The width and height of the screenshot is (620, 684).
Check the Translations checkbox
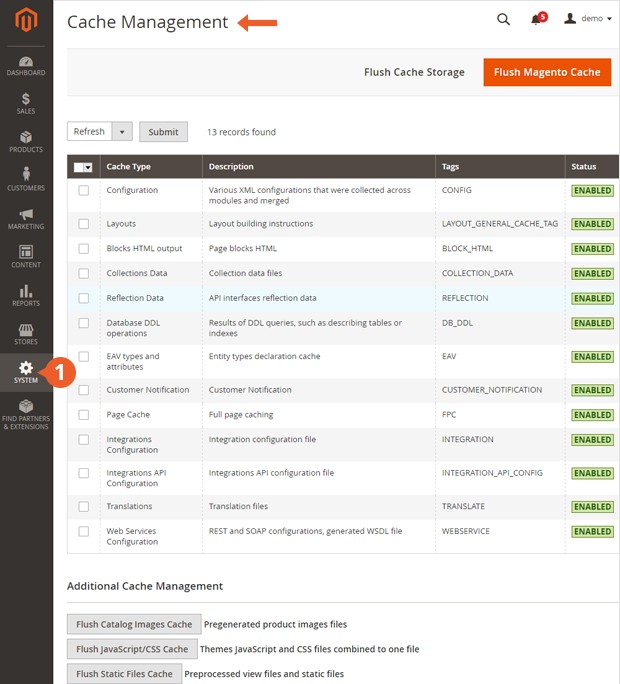tap(84, 506)
